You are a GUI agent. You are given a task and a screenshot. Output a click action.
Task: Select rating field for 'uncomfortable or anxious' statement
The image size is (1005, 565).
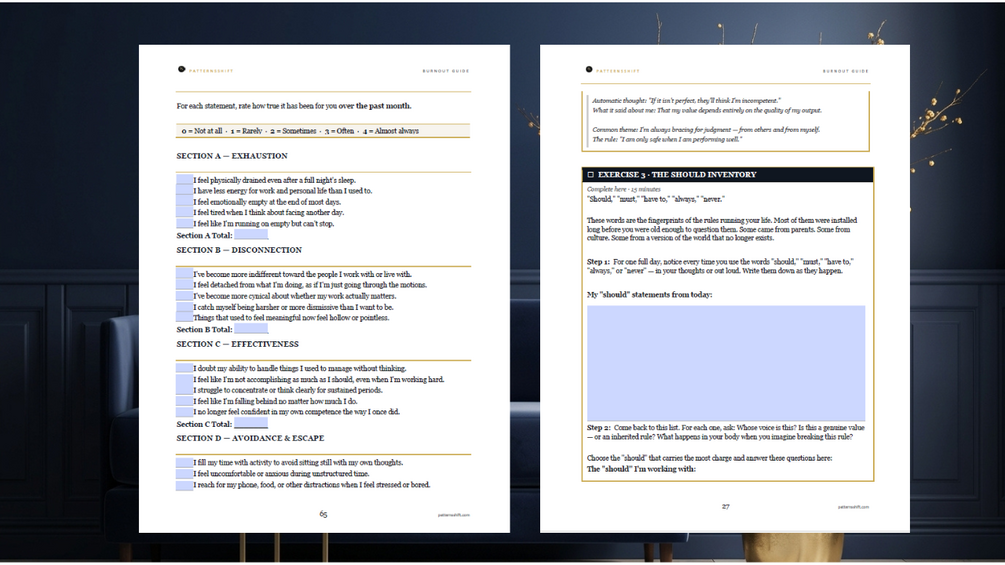(185, 473)
